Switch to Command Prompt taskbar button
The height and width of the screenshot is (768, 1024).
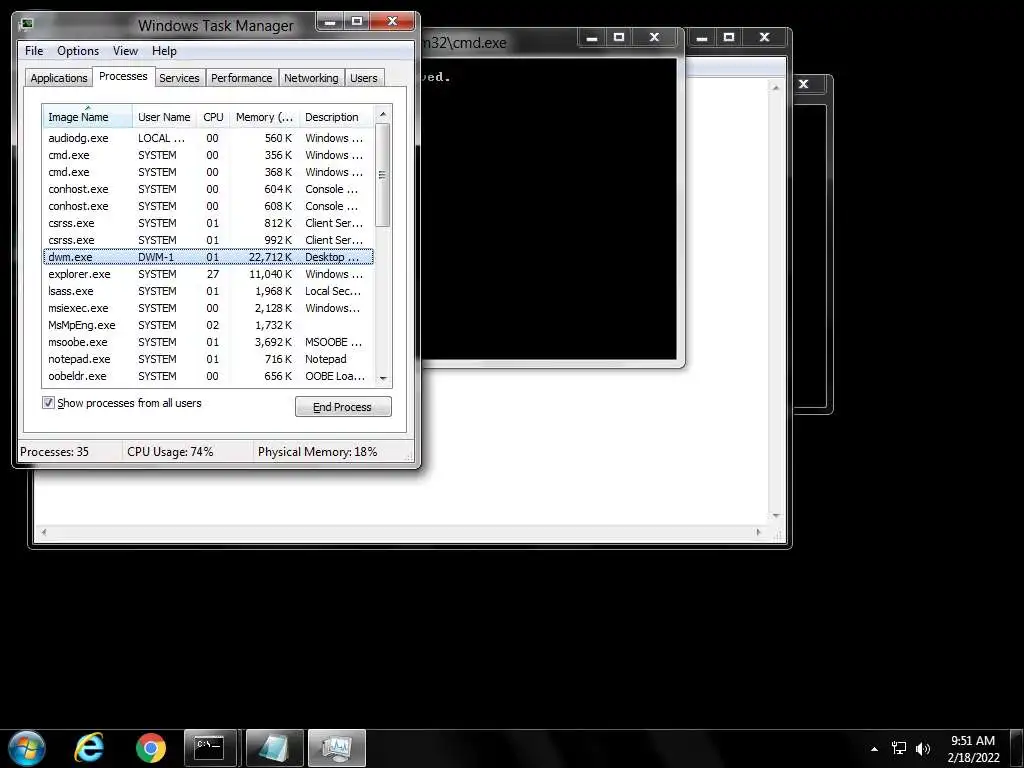[x=210, y=748]
